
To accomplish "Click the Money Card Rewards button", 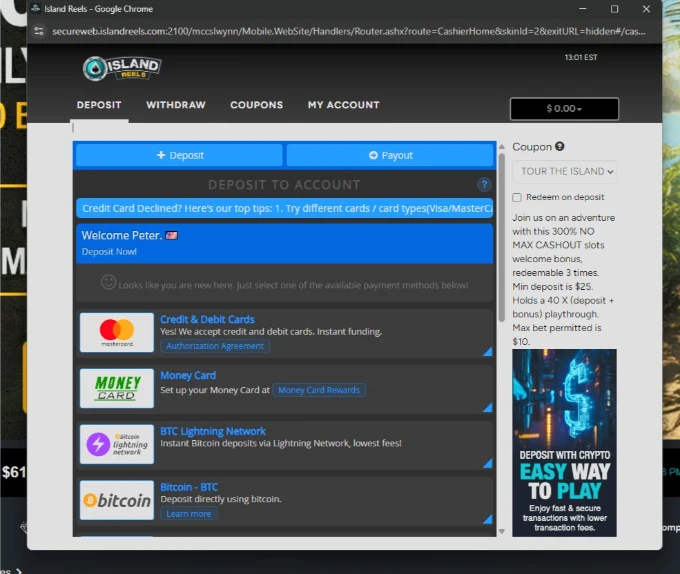I will pyautogui.click(x=320, y=390).
